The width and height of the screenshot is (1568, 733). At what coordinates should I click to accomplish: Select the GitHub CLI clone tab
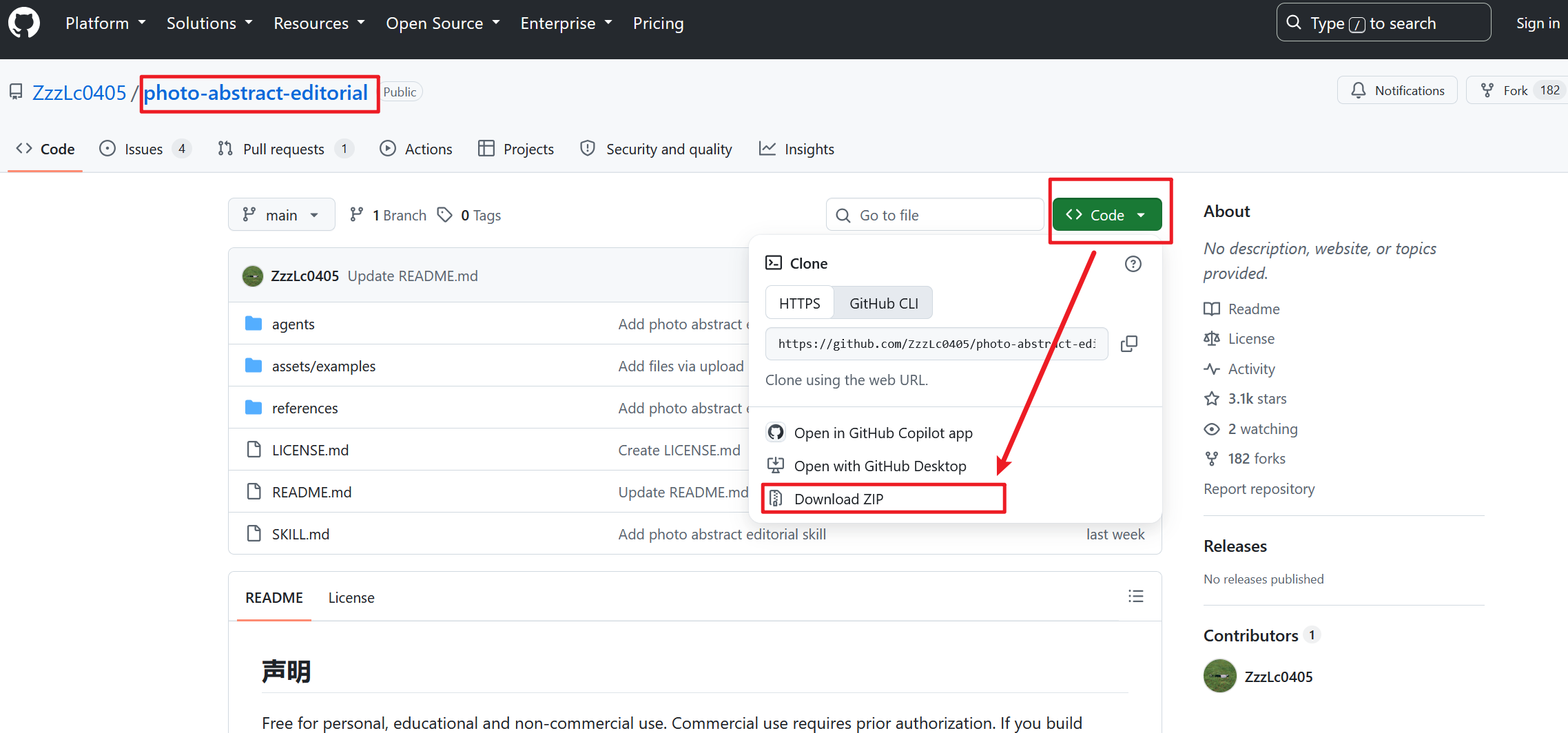coord(884,303)
